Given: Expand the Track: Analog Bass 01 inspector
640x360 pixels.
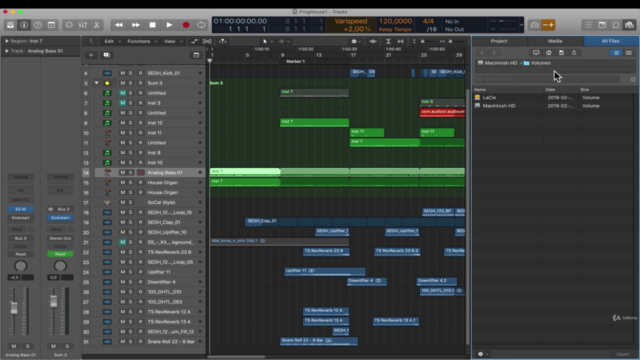Looking at the screenshot, I should click(7, 51).
